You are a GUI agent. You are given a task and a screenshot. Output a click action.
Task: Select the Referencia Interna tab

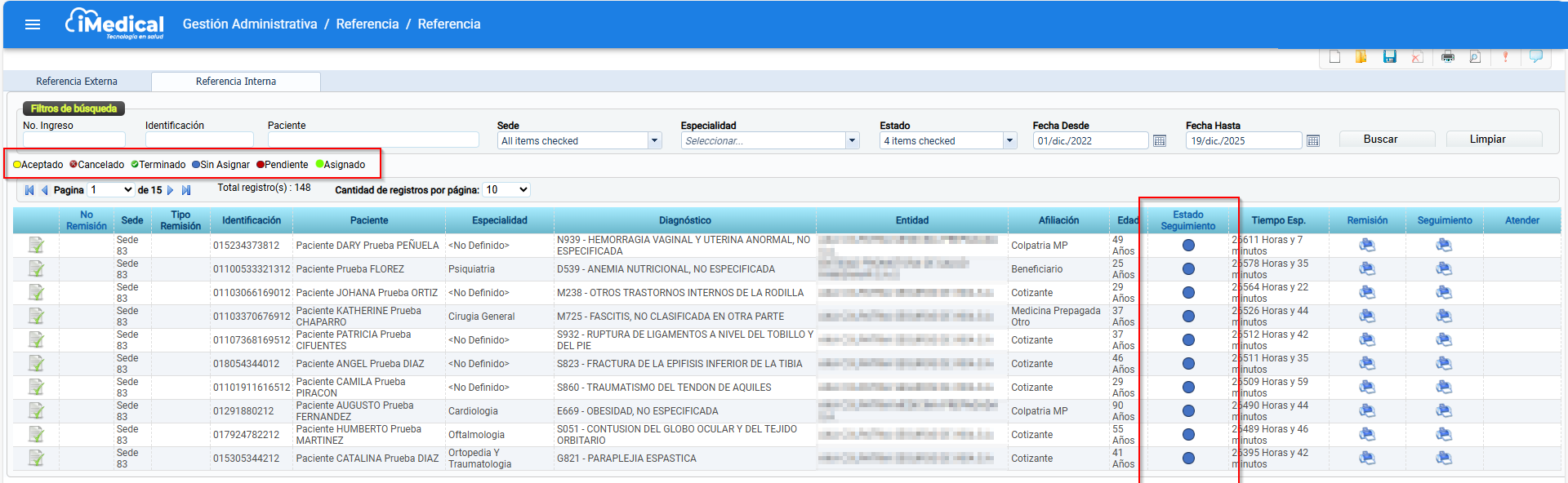[236, 82]
